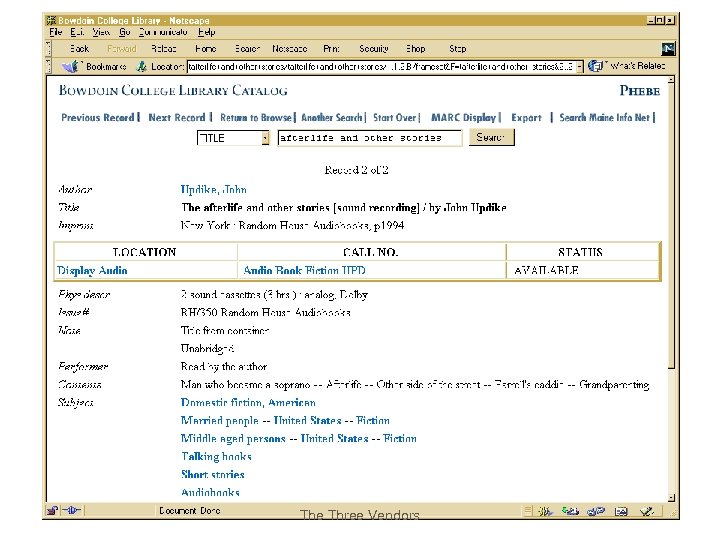Image resolution: width=720 pixels, height=540 pixels.
Task: Open the Help menu
Action: tap(206, 32)
